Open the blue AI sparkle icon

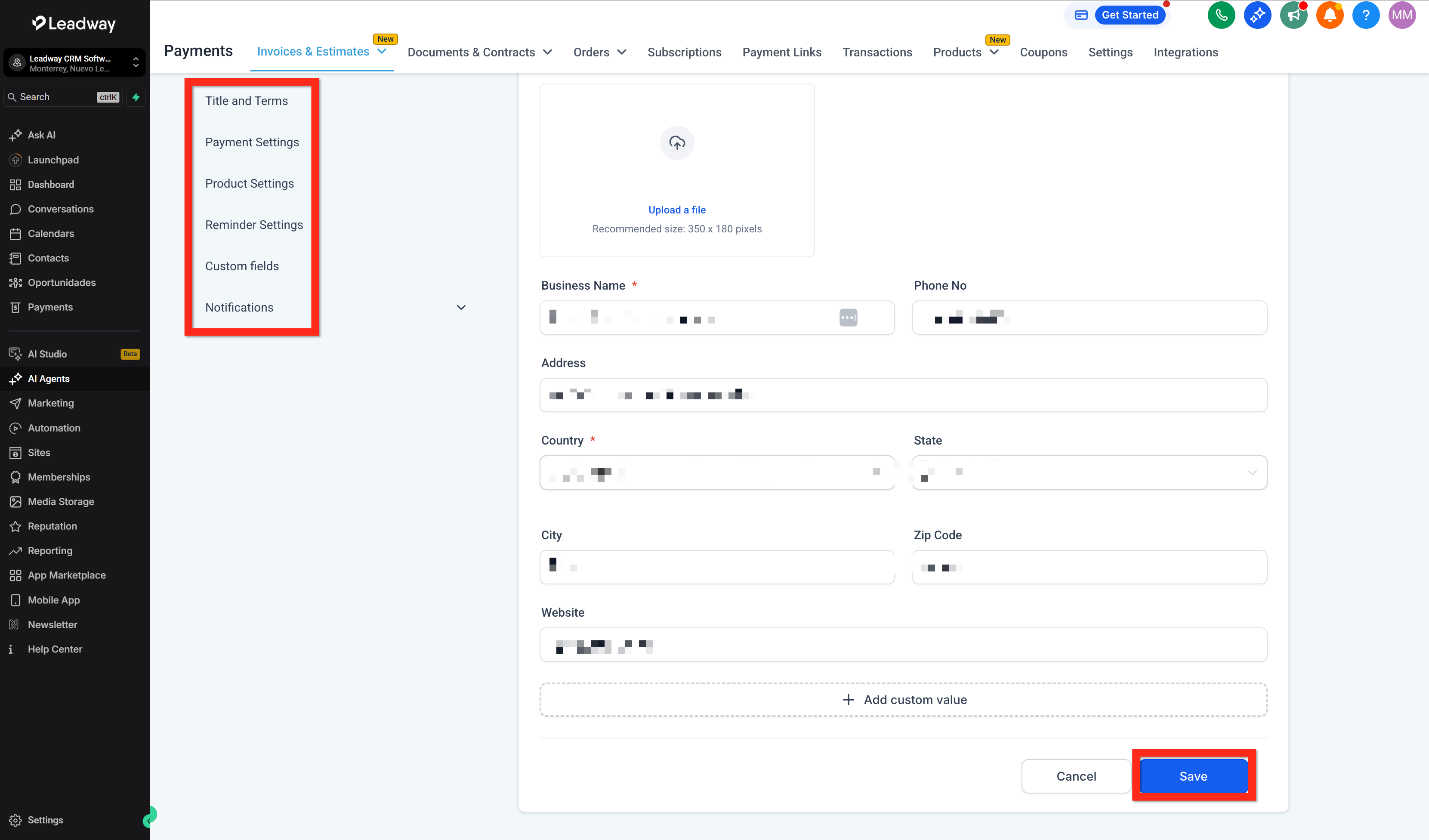[1257, 15]
